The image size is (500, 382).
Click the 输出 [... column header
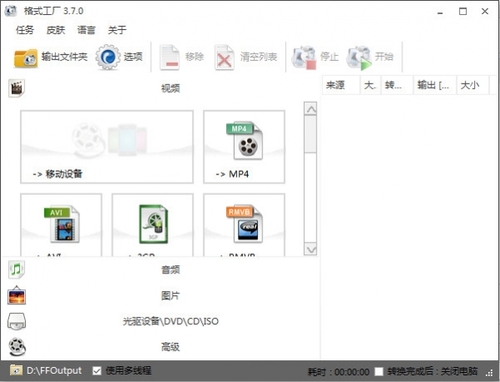pyautogui.click(x=435, y=85)
